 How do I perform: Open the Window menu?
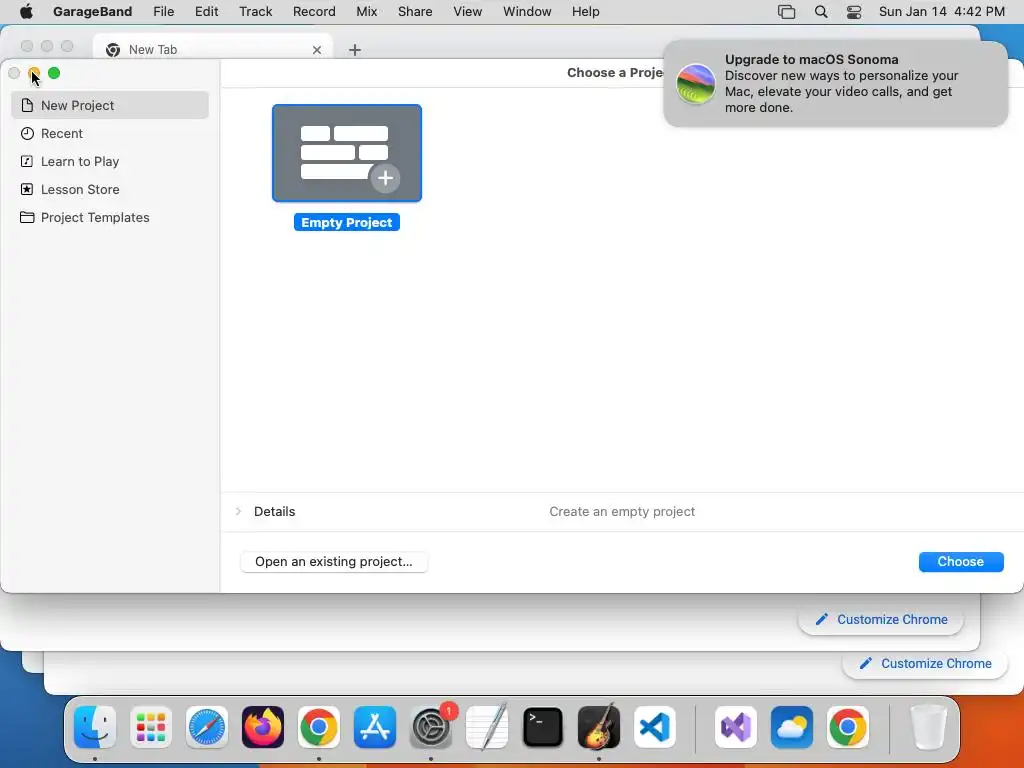(x=527, y=12)
